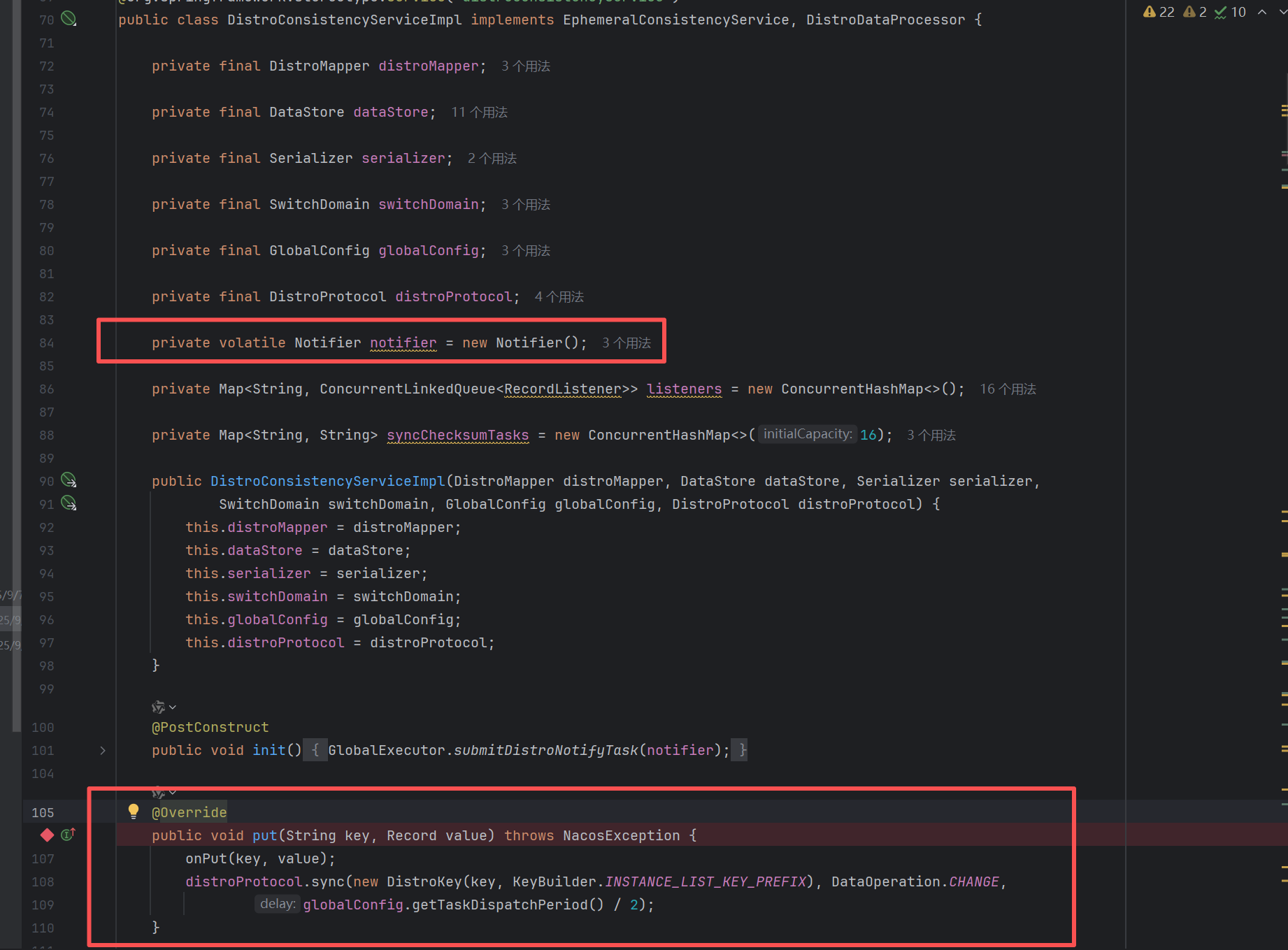1288x950 pixels.
Task: Click the green implements-method gutter icon beside put
Action: click(68, 835)
